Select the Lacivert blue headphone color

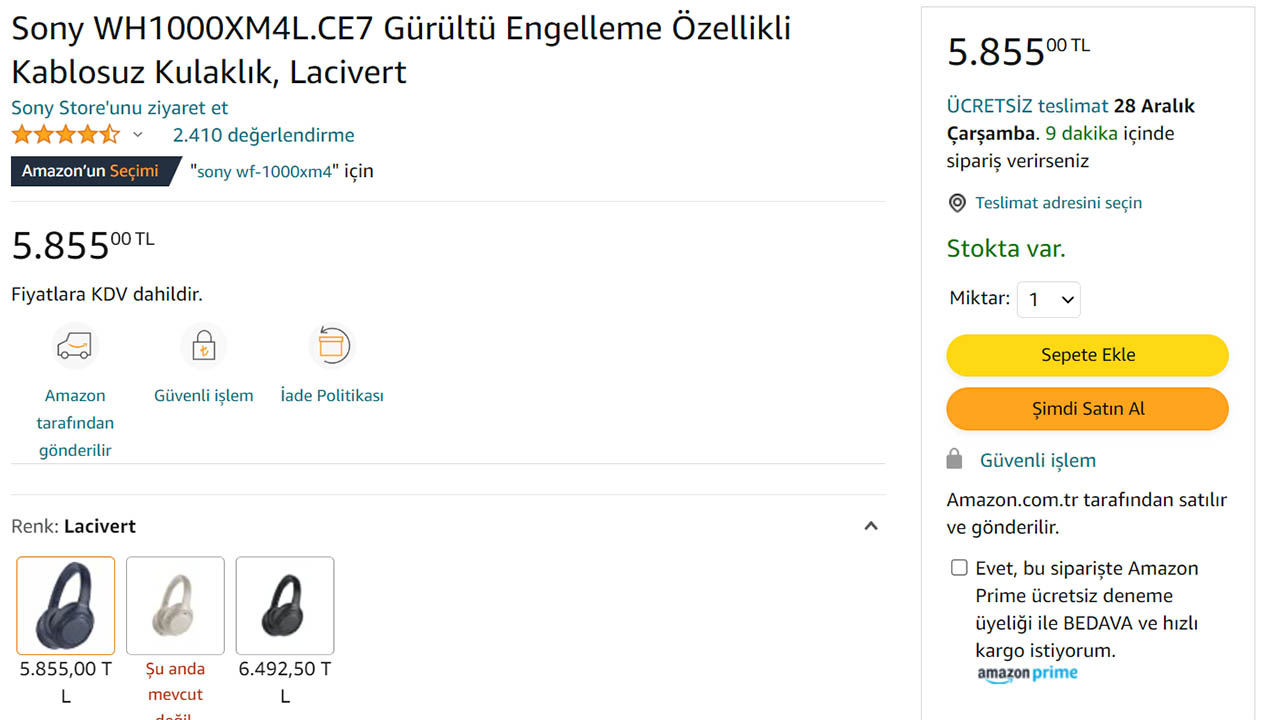[66, 605]
